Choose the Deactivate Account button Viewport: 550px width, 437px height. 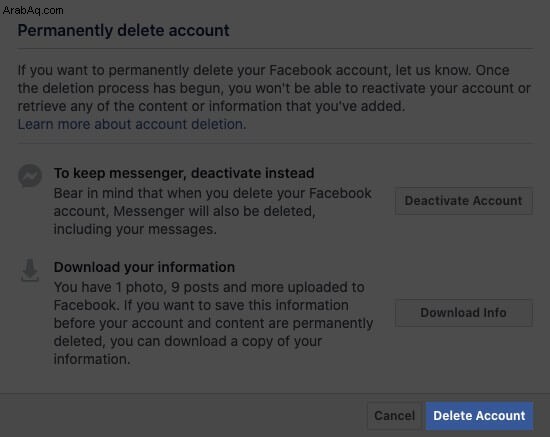pos(464,201)
